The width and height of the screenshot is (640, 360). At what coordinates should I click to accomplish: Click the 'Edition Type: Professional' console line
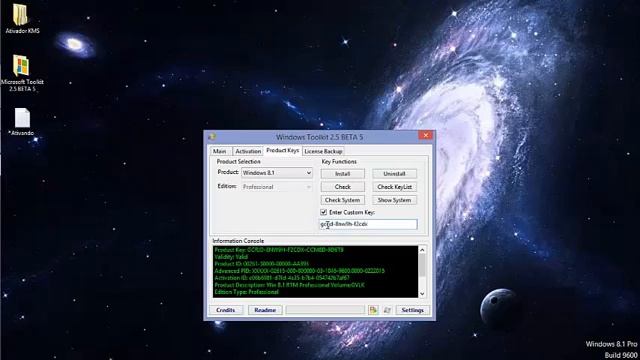pos(247,292)
